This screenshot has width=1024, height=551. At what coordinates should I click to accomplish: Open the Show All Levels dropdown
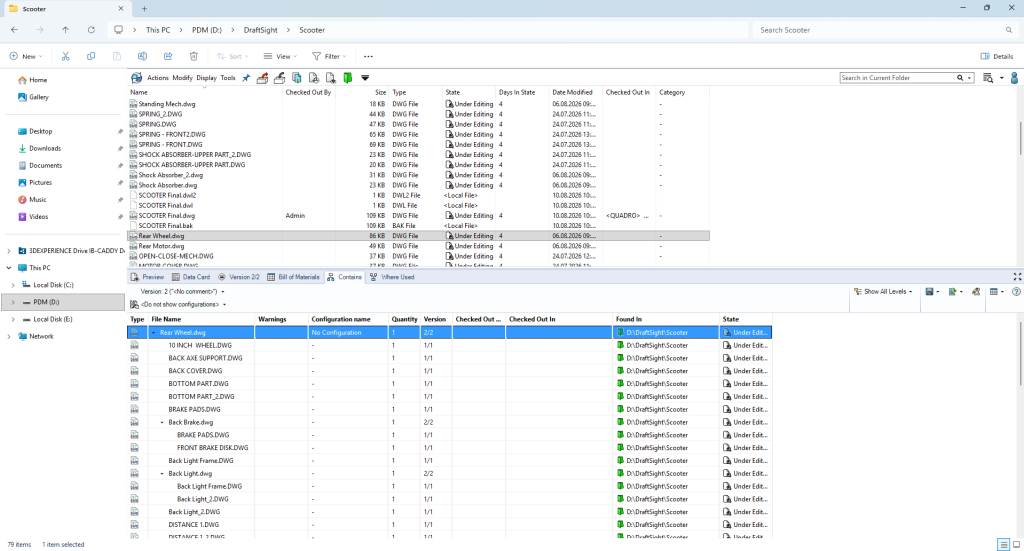pos(883,292)
